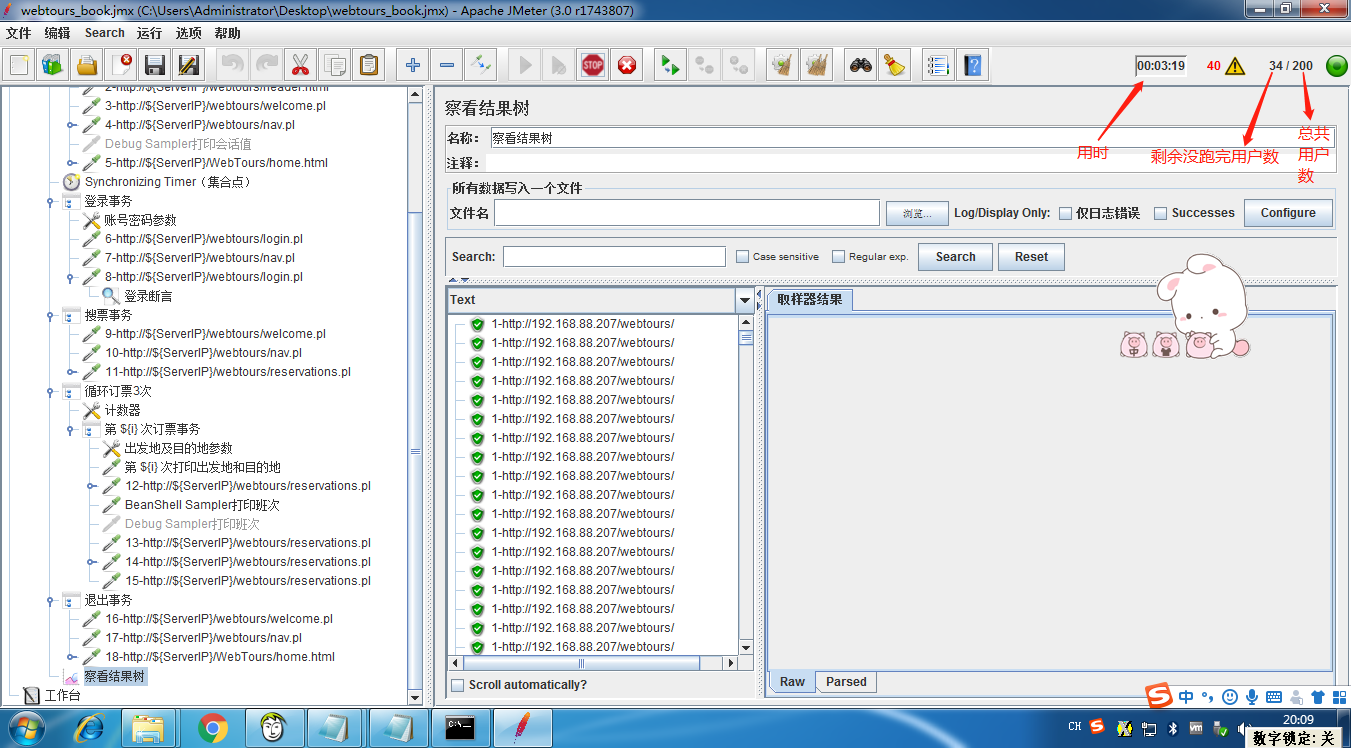Open the Text renderer dropdown
Screen dimensions: 1351x748
point(744,300)
